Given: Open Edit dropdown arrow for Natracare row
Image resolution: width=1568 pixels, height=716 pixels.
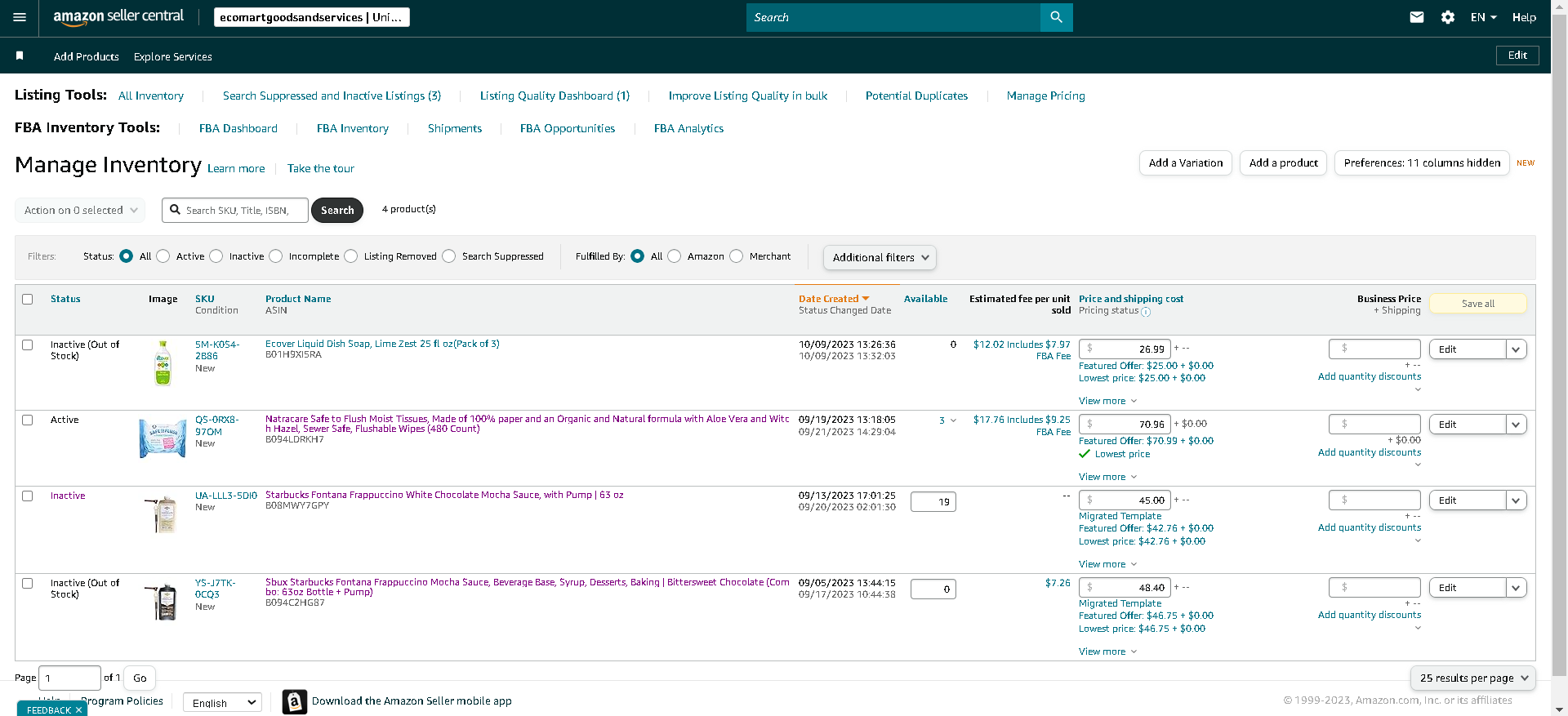Looking at the screenshot, I should (x=1517, y=425).
